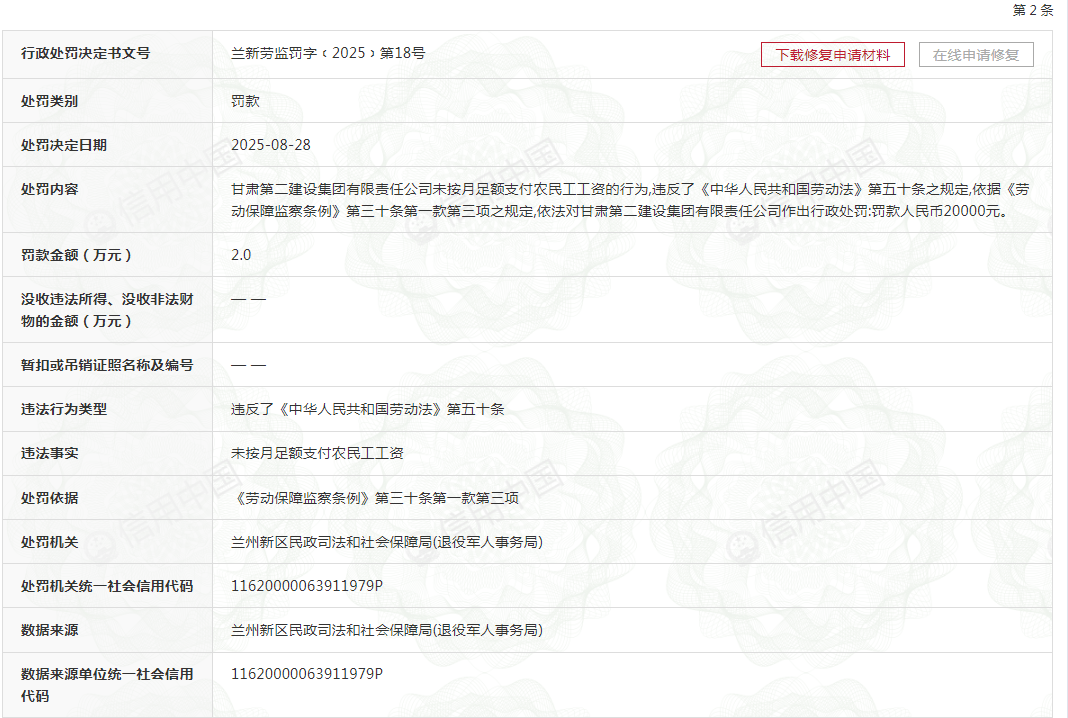Click the penalty document number 兰新劳监罚字〔2025〕第18号
Viewport: 1068px width, 718px height.
click(328, 53)
